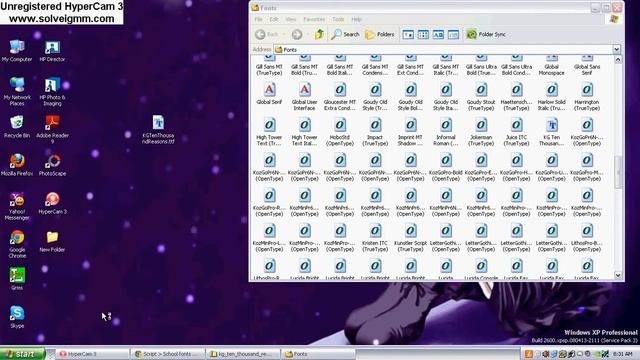Select HyperCam 3 desktop icon

coord(52,203)
